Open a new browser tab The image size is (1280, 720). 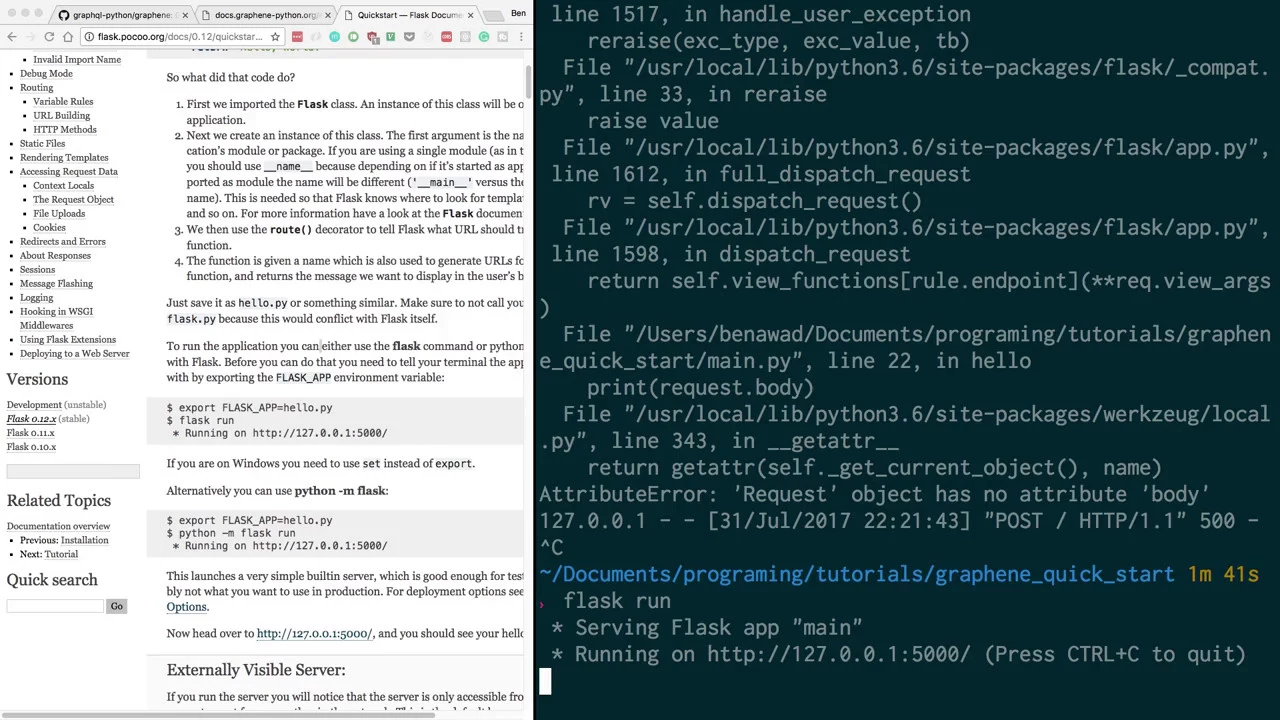pyautogui.click(x=494, y=16)
